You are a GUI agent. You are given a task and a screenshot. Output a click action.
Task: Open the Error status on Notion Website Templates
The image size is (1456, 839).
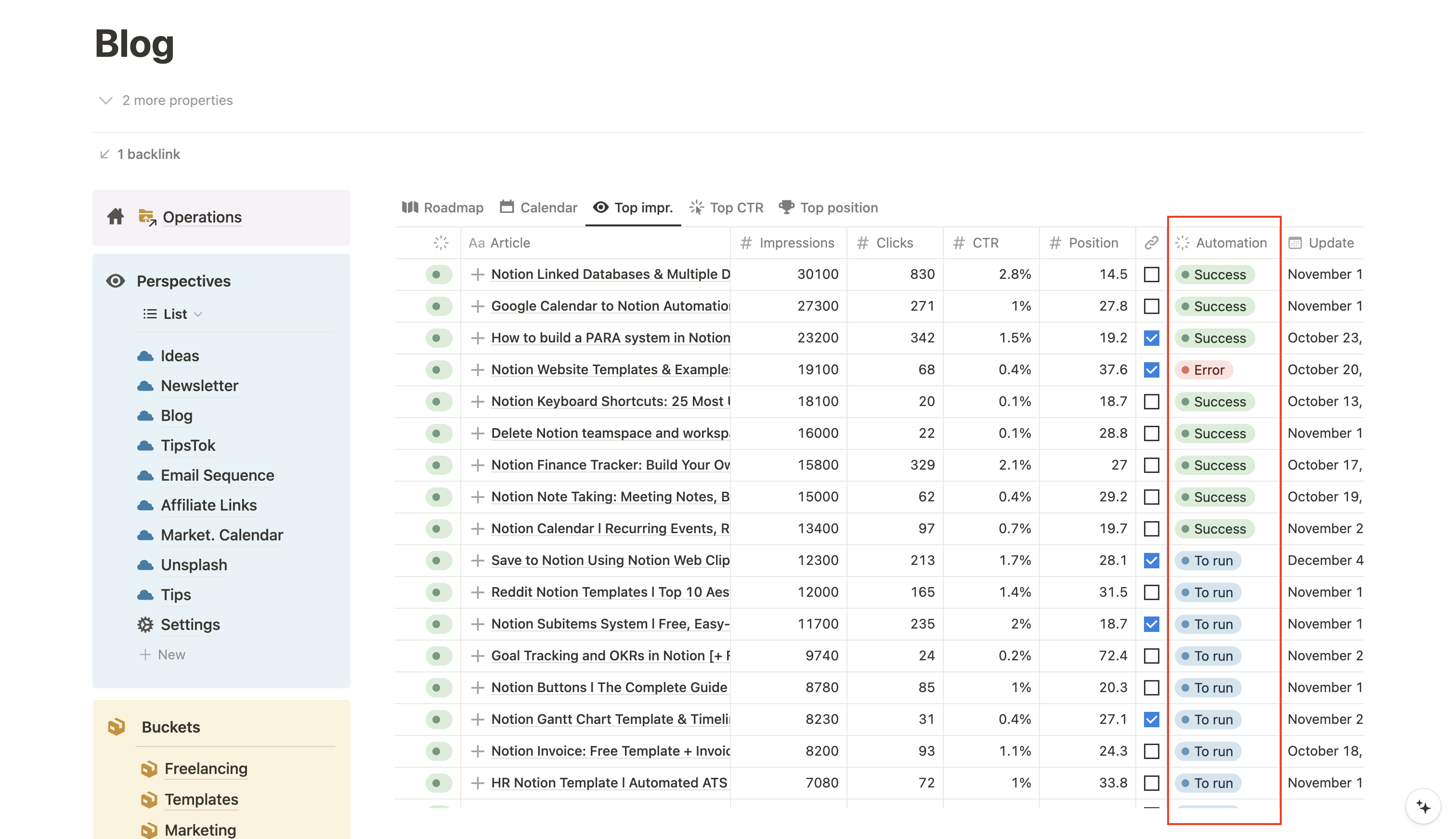[x=1203, y=369]
